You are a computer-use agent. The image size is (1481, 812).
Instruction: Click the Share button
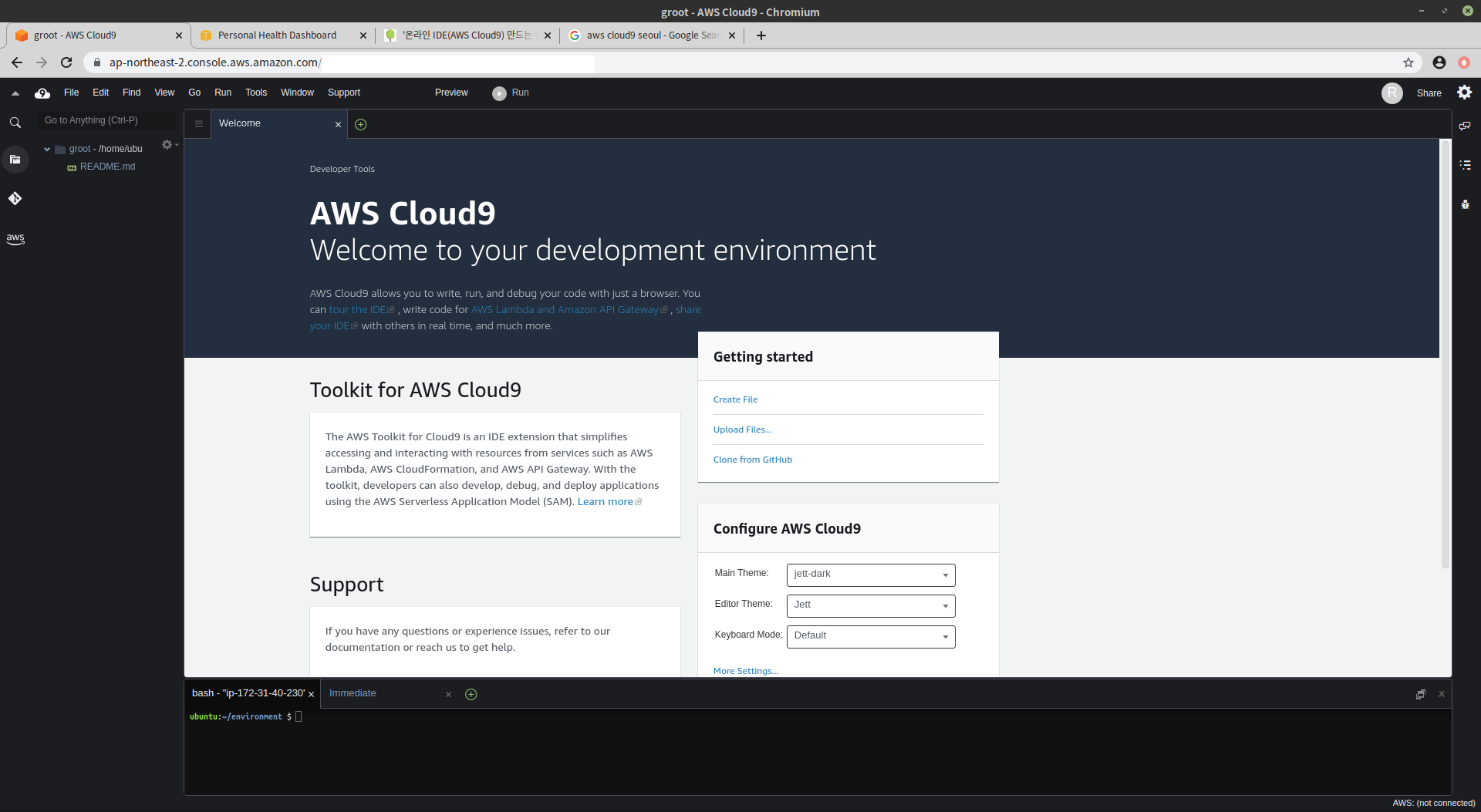(1429, 93)
